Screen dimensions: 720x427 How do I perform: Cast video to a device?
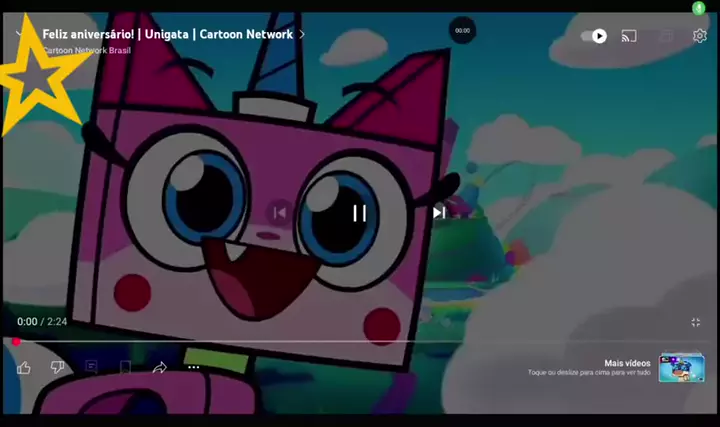tap(629, 36)
